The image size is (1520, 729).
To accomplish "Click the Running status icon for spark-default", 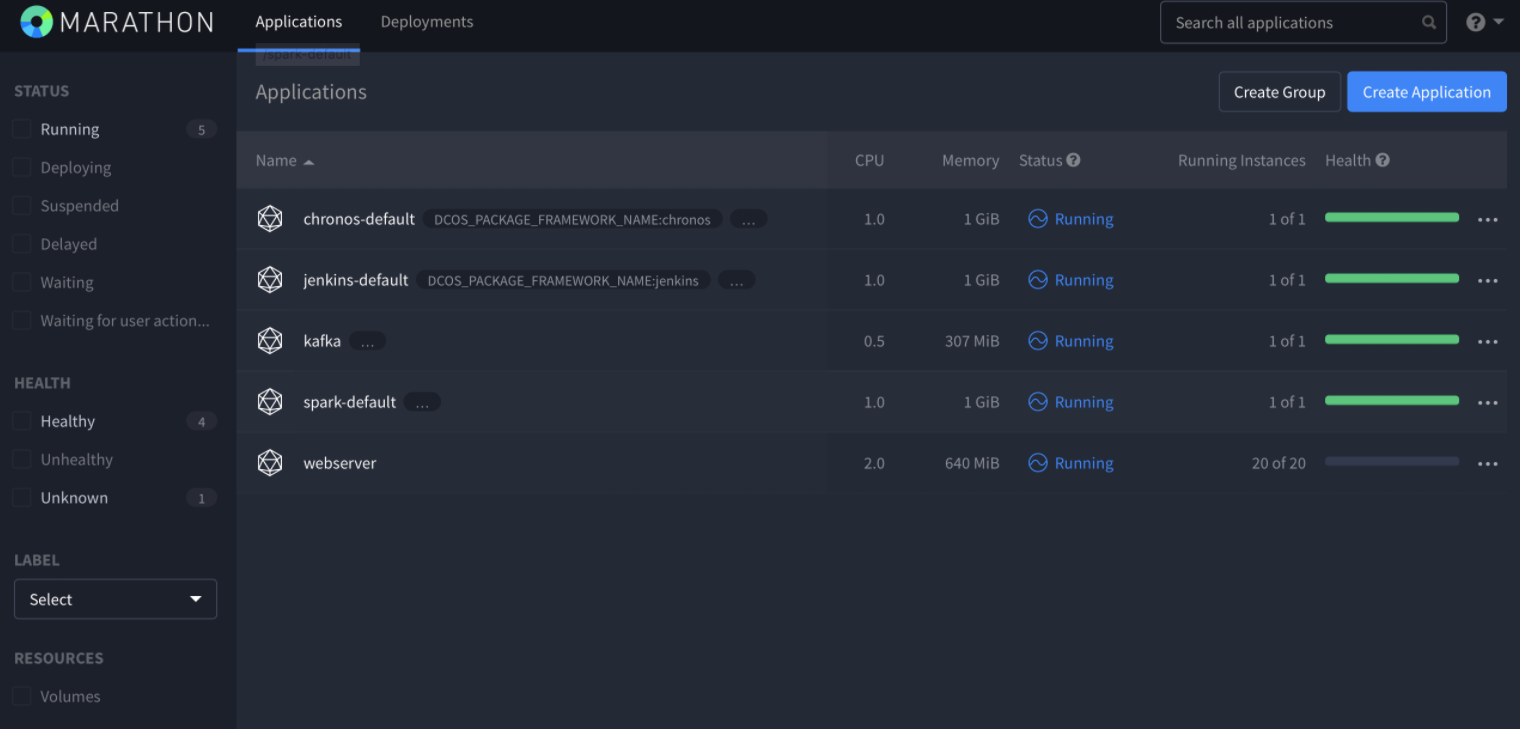I will [1038, 402].
